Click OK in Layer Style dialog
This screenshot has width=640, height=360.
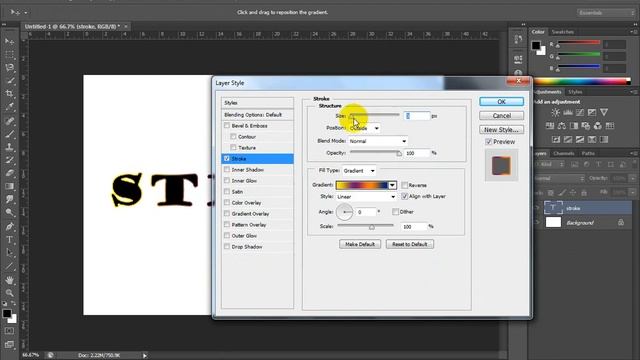(501, 102)
